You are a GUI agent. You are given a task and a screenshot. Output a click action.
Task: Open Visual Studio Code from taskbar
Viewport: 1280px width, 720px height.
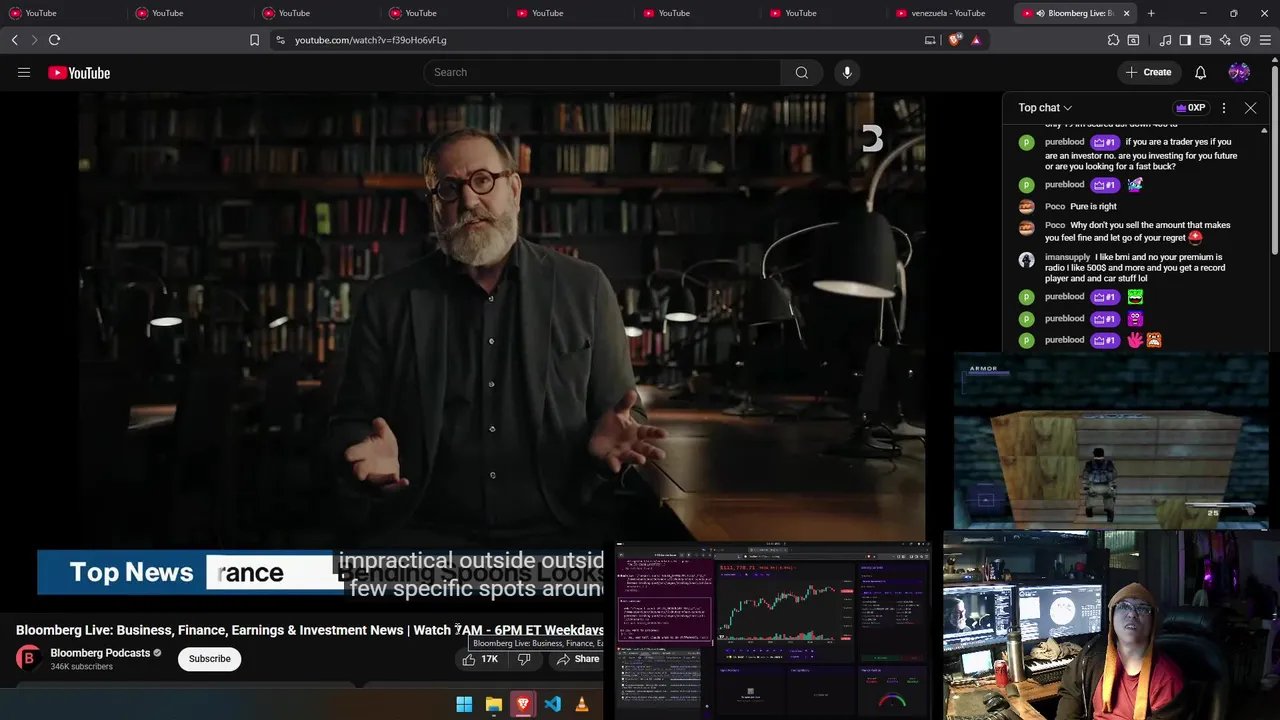point(552,704)
